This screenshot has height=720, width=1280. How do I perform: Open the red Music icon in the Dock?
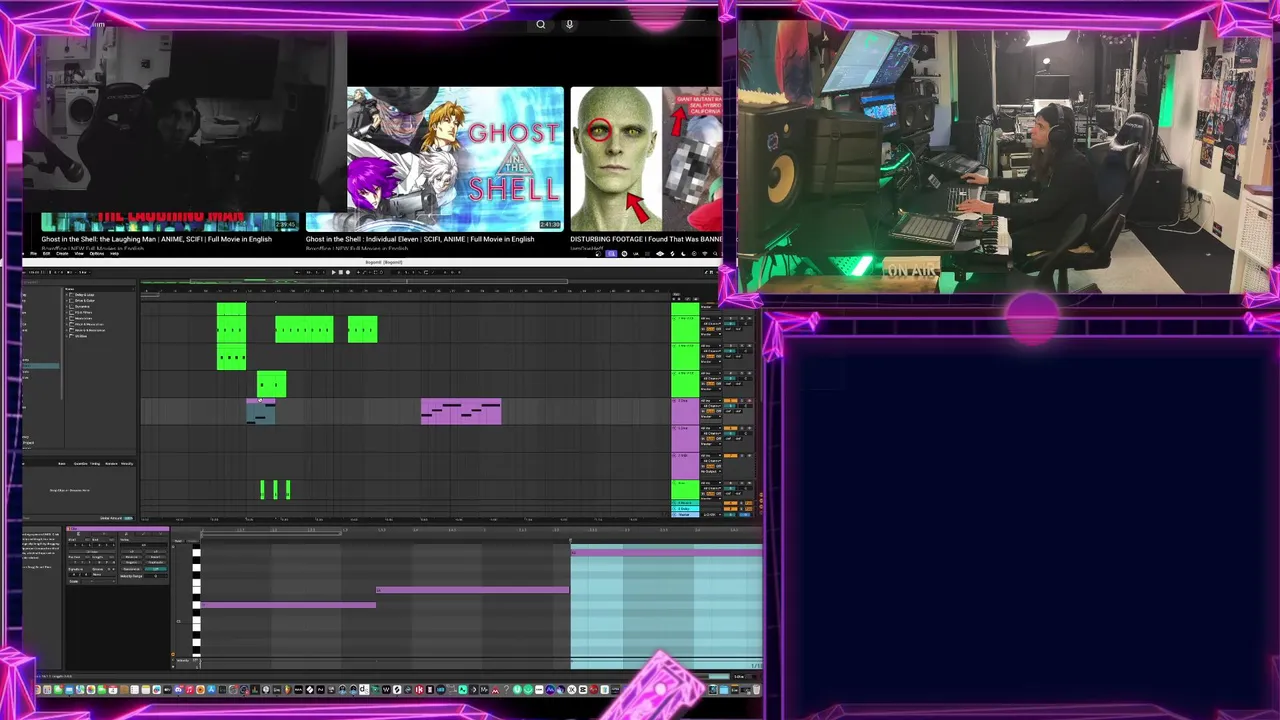tap(190, 689)
